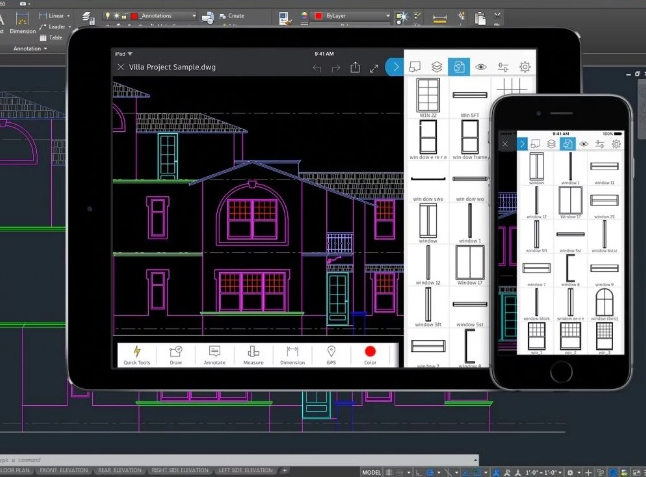The image size is (646, 477).
Task: Toggle the eye view icon on iPad panel
Action: (481, 67)
